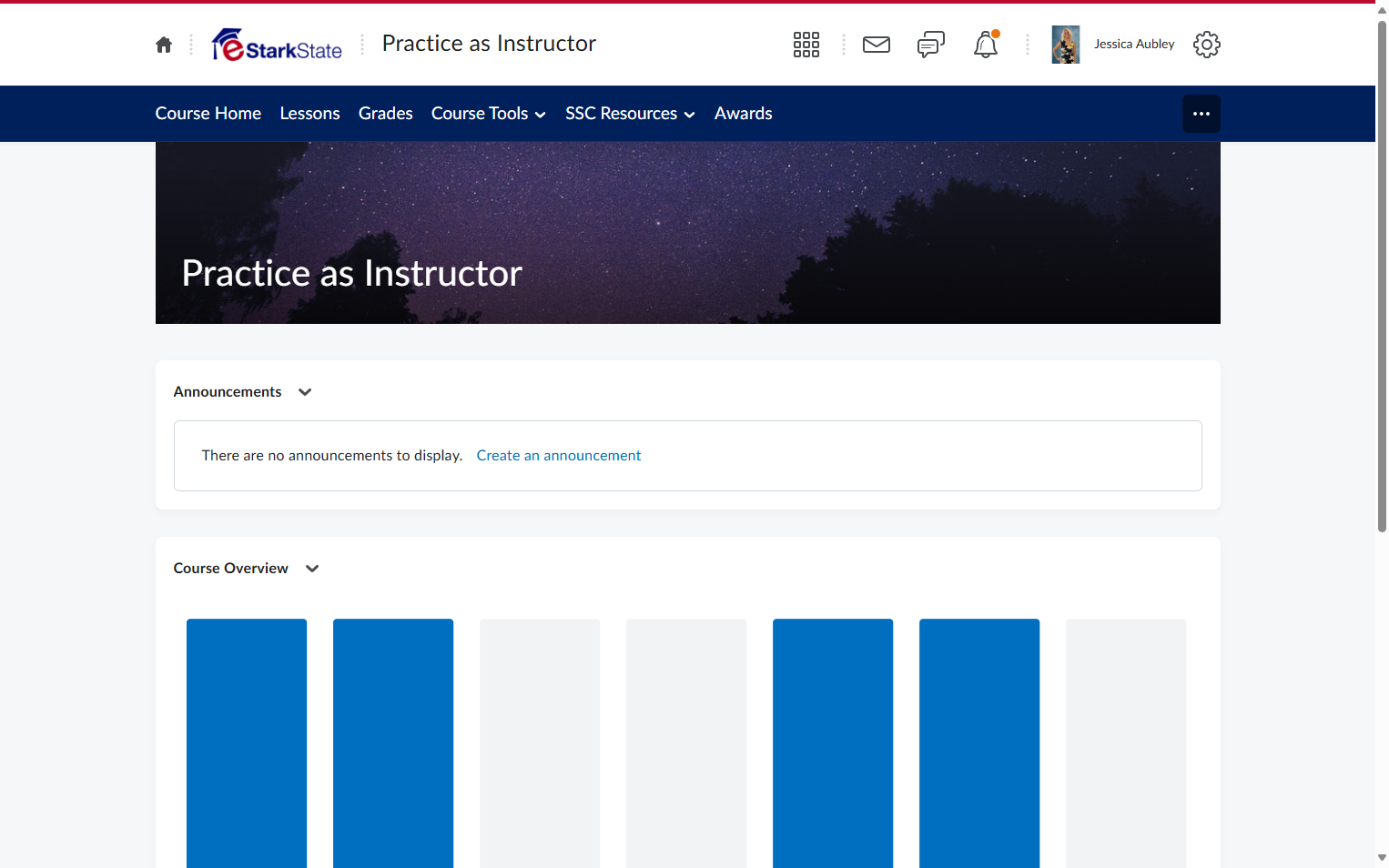Click the Announcements widget heading
The image size is (1389, 868).
[x=228, y=392]
